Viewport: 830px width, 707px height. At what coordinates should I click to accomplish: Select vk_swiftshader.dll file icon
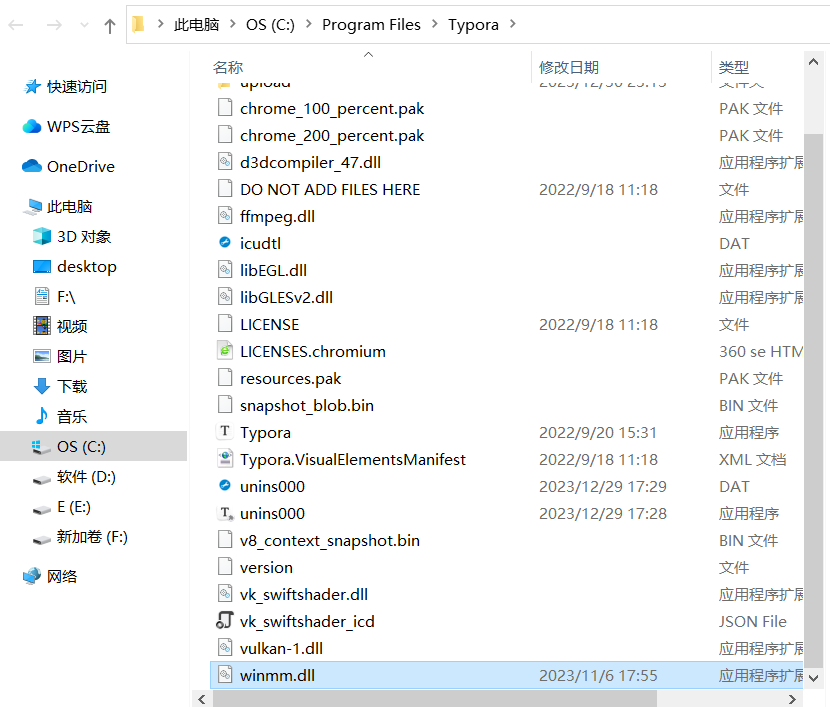tap(225, 593)
